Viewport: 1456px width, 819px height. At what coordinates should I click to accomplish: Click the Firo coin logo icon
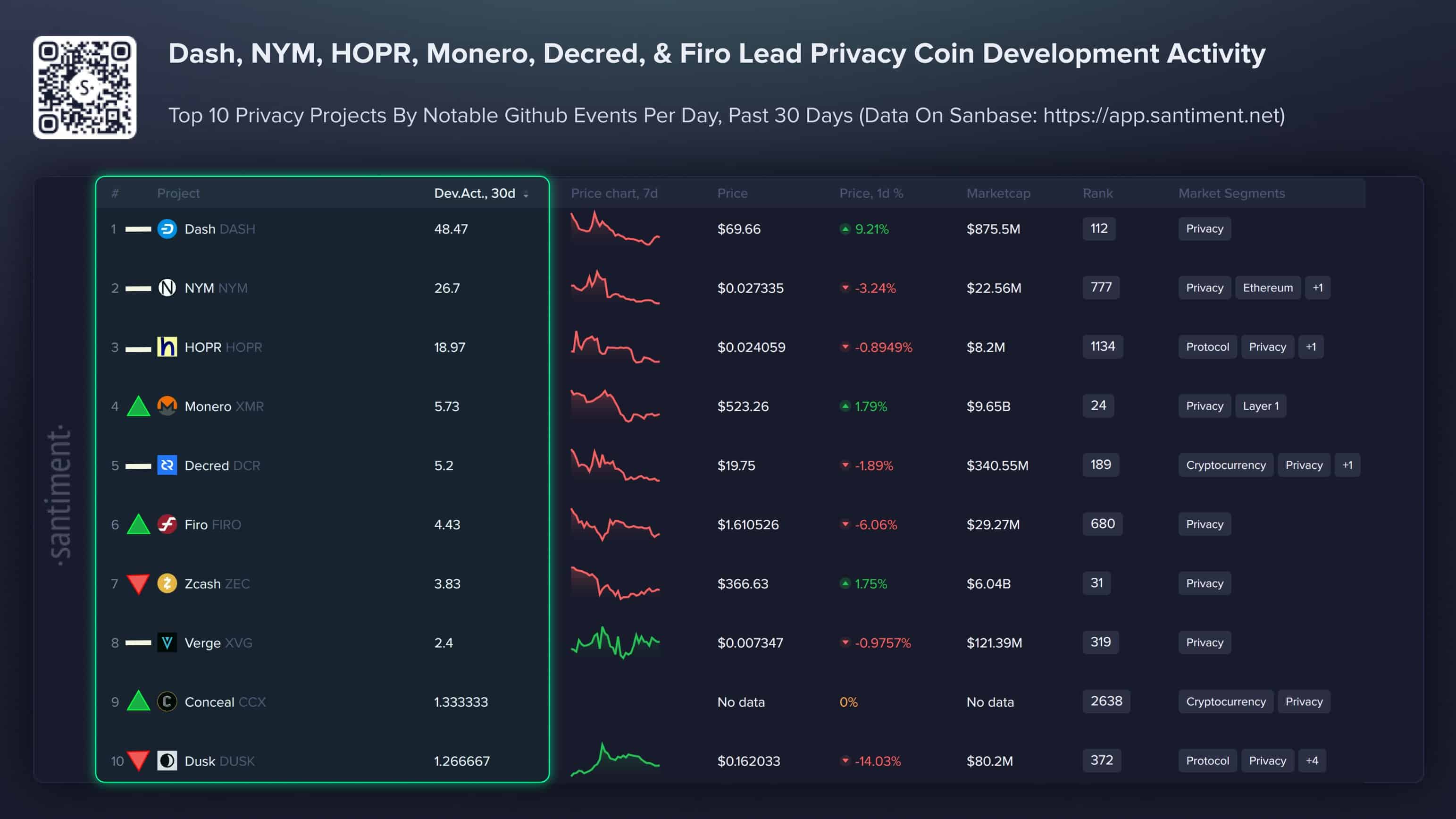167,524
